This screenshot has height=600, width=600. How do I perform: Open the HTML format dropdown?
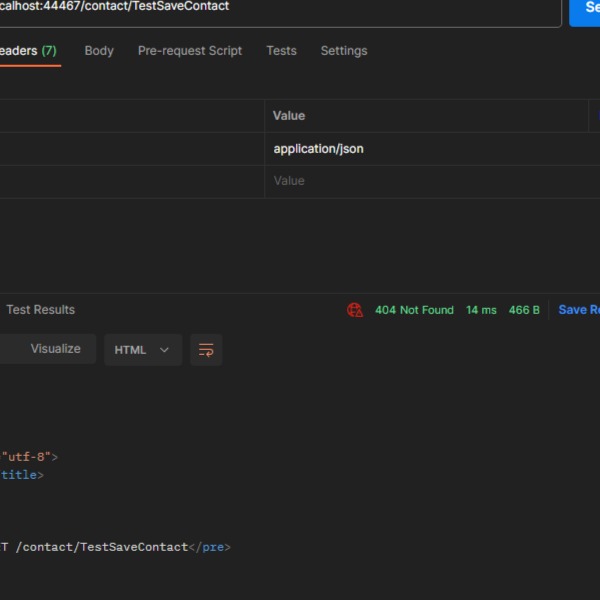click(141, 350)
